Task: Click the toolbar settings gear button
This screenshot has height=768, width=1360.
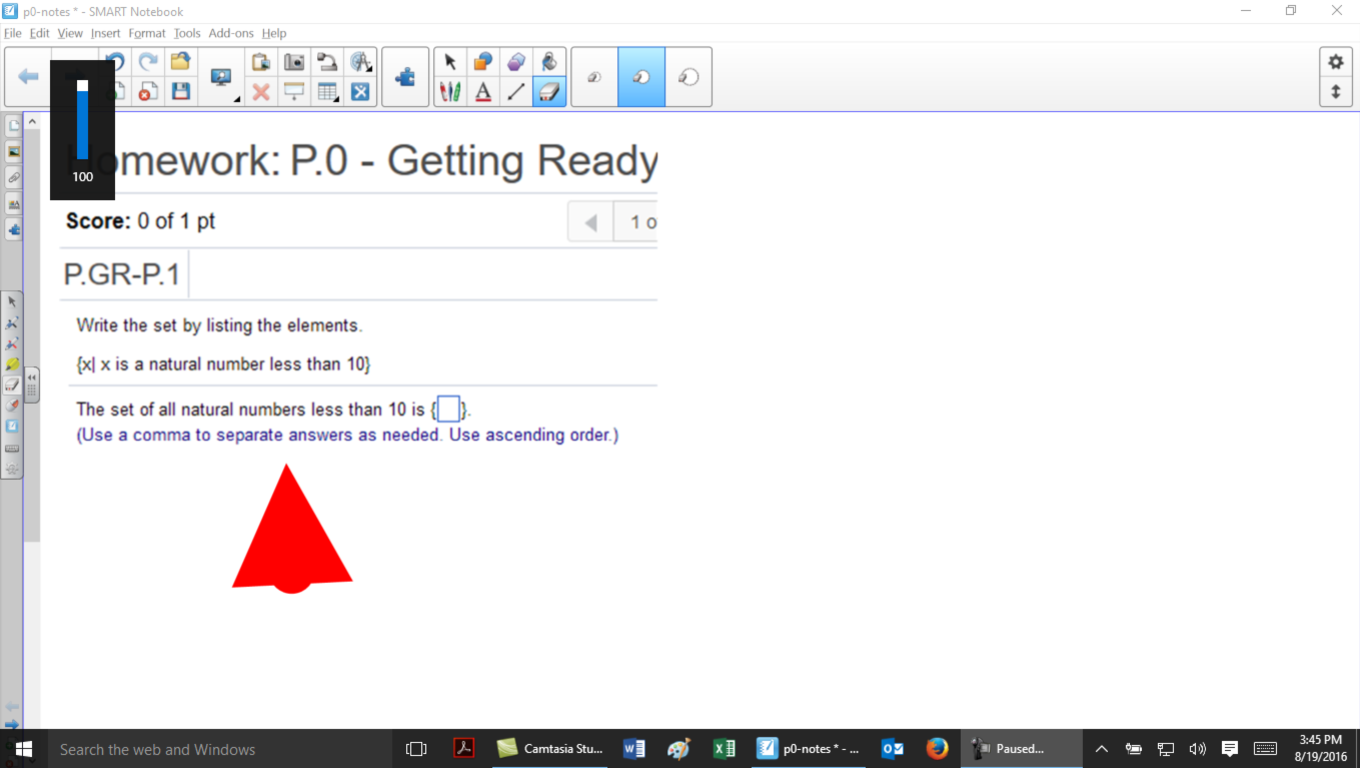Action: (1335, 62)
